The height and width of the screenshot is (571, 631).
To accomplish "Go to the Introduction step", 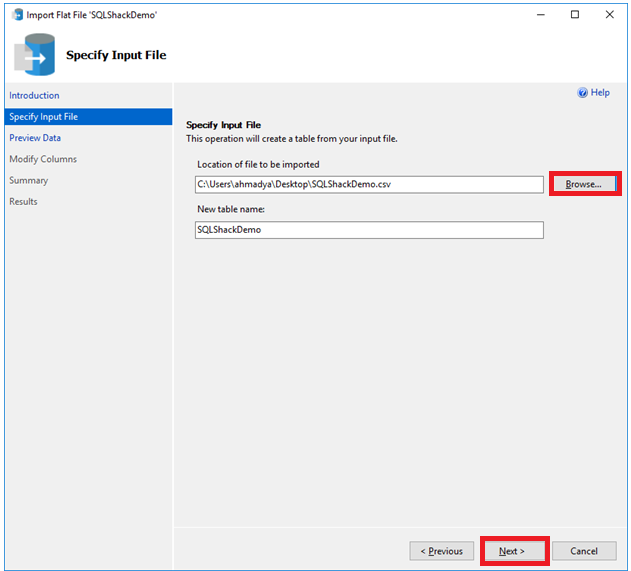I will pos(34,96).
